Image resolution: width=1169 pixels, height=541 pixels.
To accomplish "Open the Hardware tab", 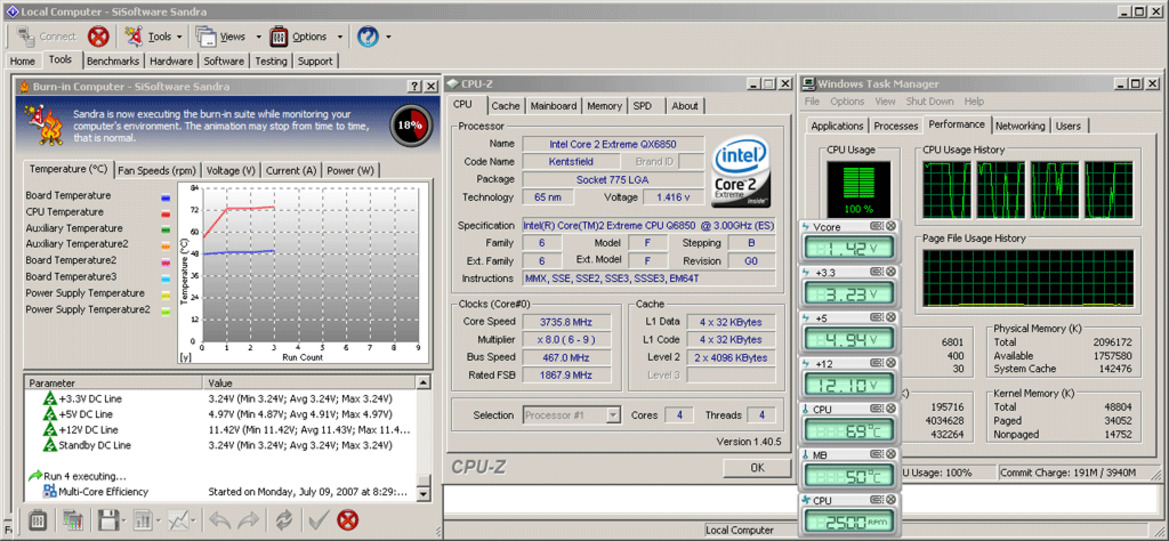I will point(171,61).
